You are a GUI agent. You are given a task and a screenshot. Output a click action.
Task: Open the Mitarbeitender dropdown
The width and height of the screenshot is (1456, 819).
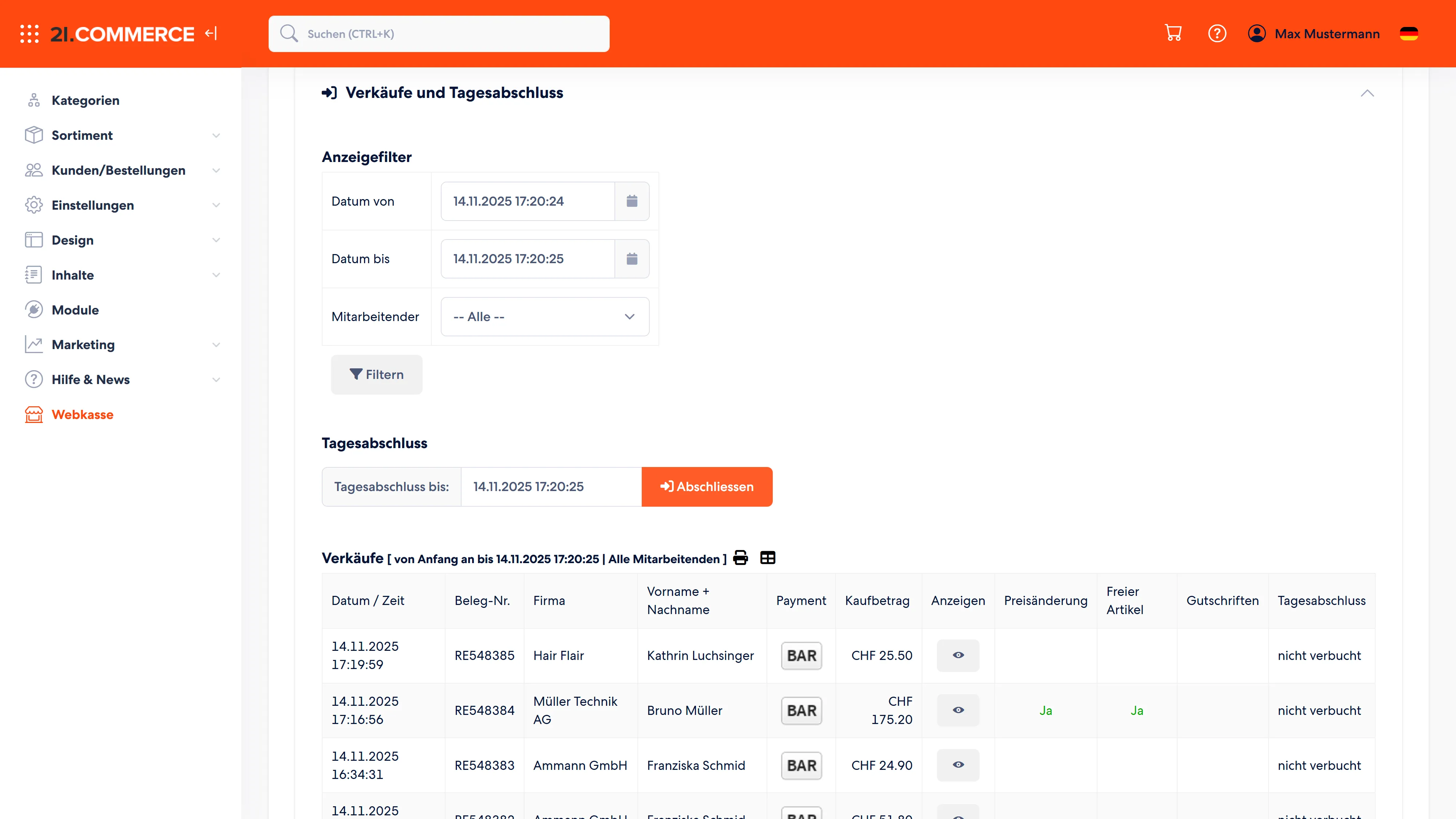tap(545, 317)
